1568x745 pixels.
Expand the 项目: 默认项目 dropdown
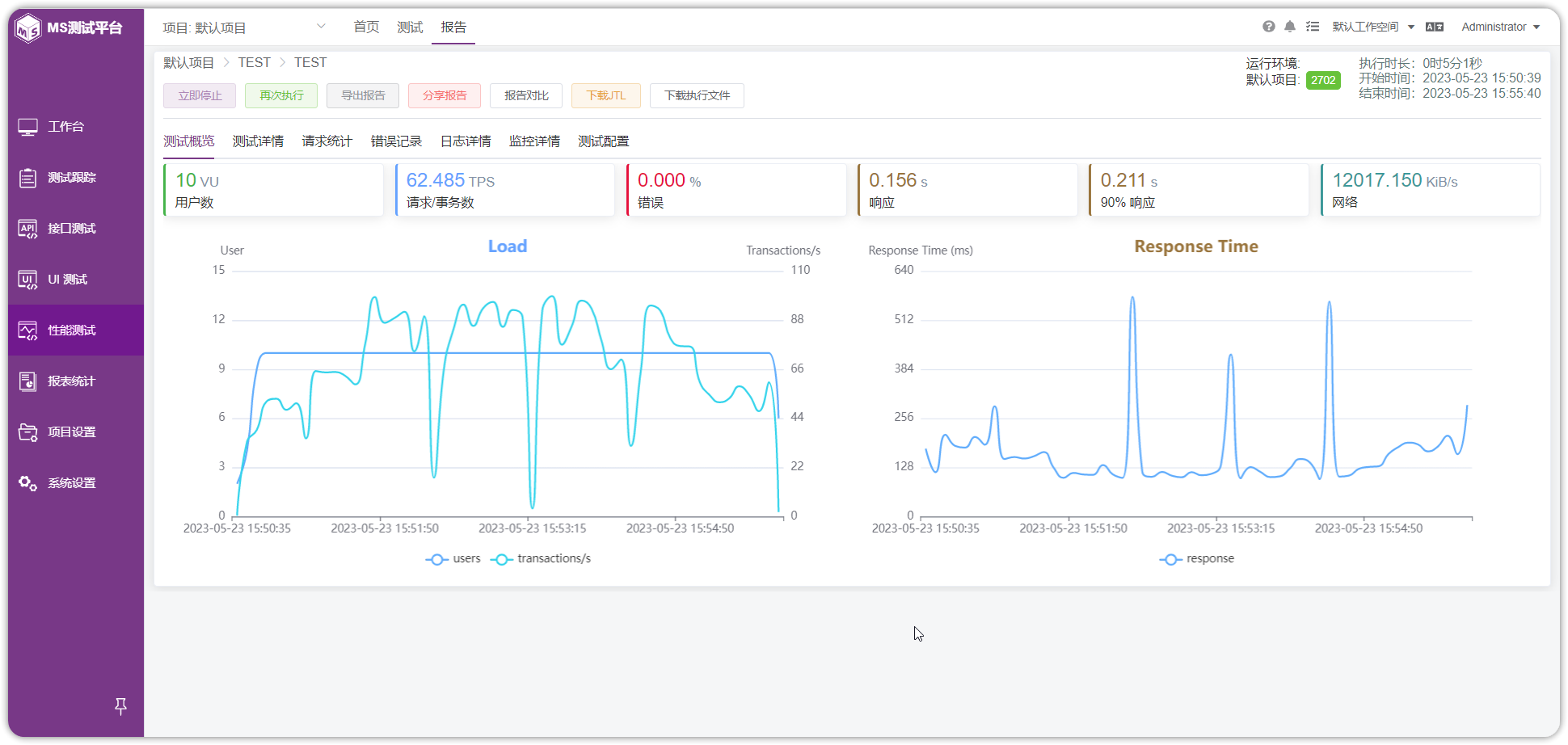243,27
